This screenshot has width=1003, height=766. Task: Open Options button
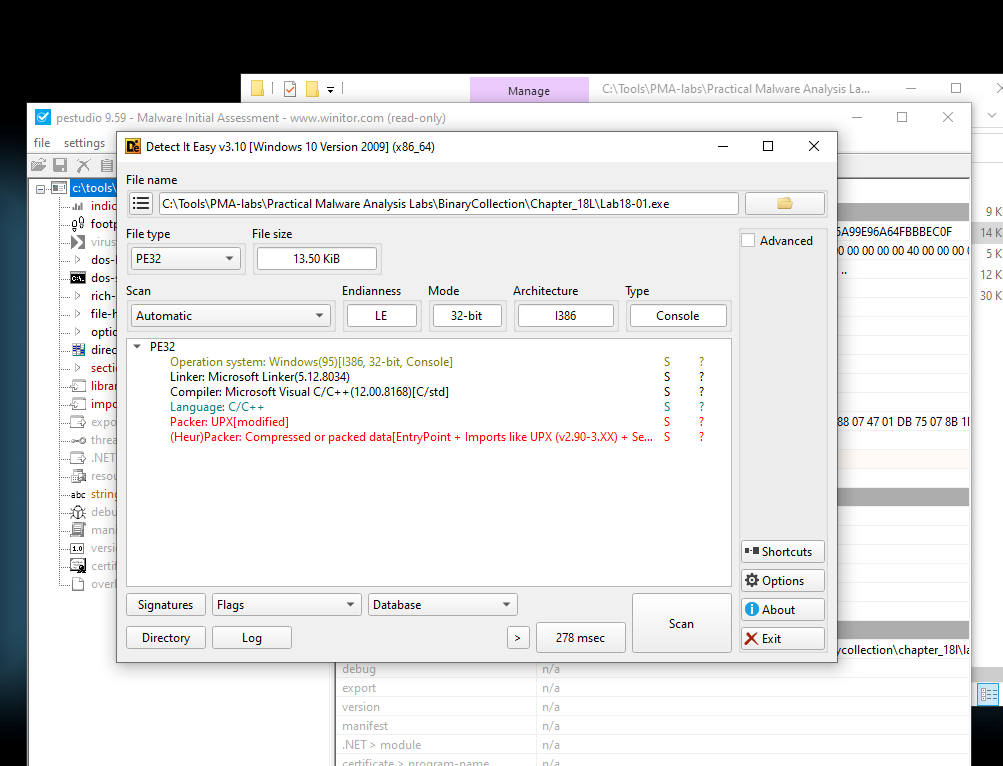(783, 580)
